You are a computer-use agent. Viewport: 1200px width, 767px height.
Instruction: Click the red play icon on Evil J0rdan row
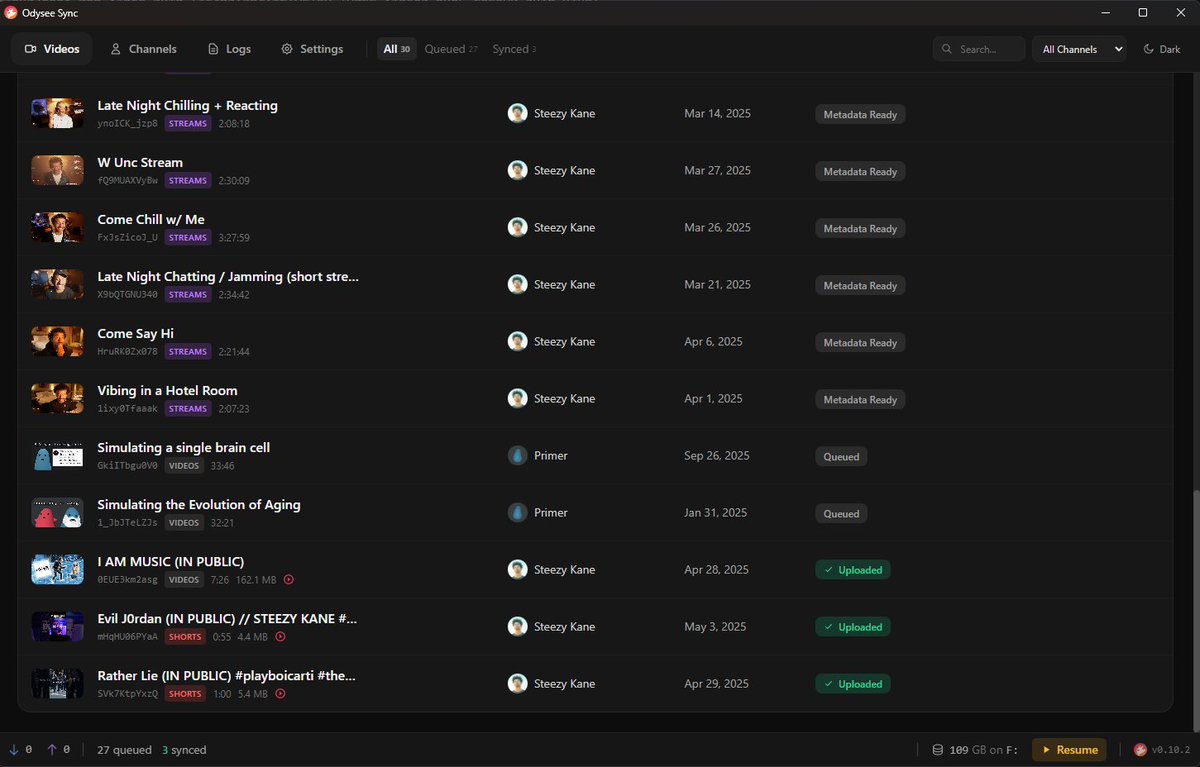pos(280,637)
